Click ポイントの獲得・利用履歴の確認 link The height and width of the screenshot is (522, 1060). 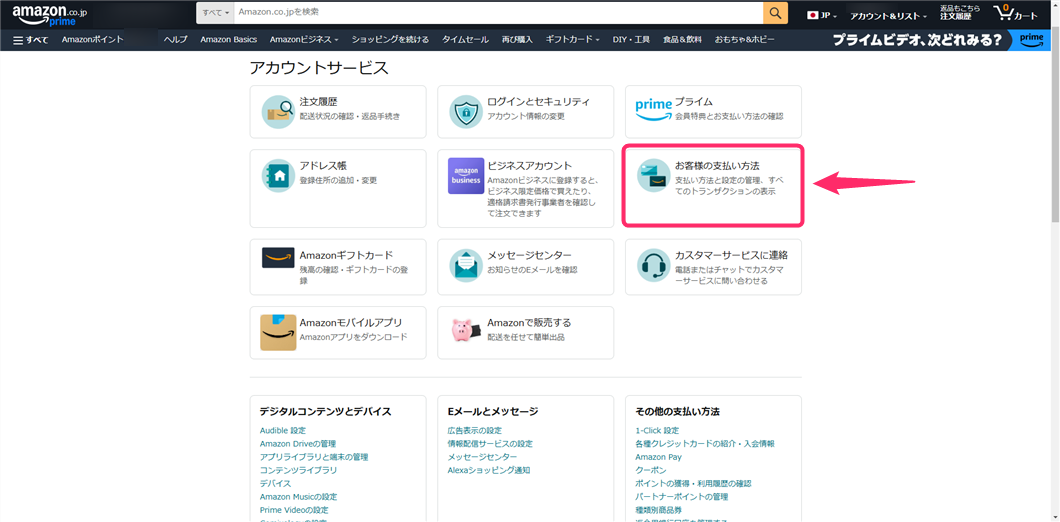pos(694,483)
